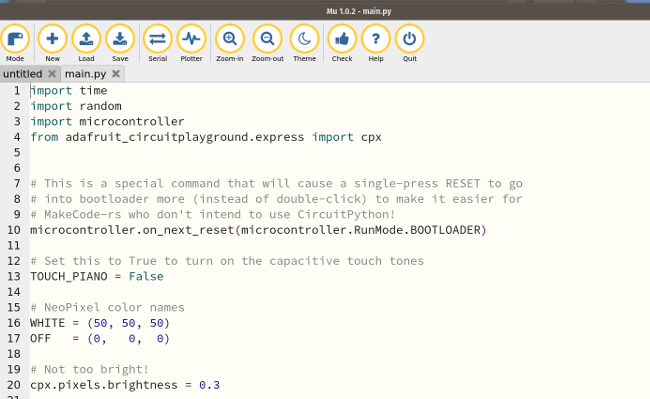Click the 'NeoPixel color names' comment
This screenshot has width=650, height=399.
[107, 307]
